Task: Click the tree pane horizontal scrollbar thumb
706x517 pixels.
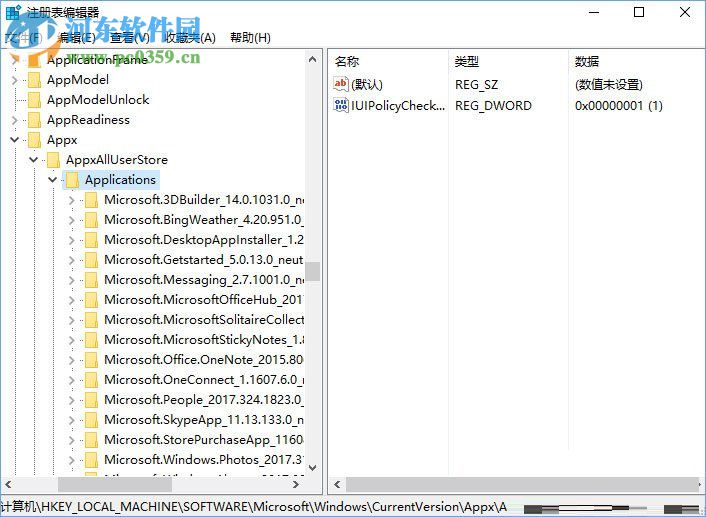Action: tap(115, 485)
